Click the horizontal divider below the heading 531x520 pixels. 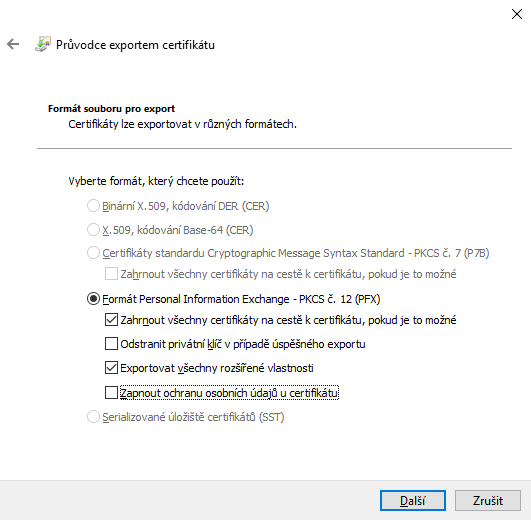click(x=274, y=148)
